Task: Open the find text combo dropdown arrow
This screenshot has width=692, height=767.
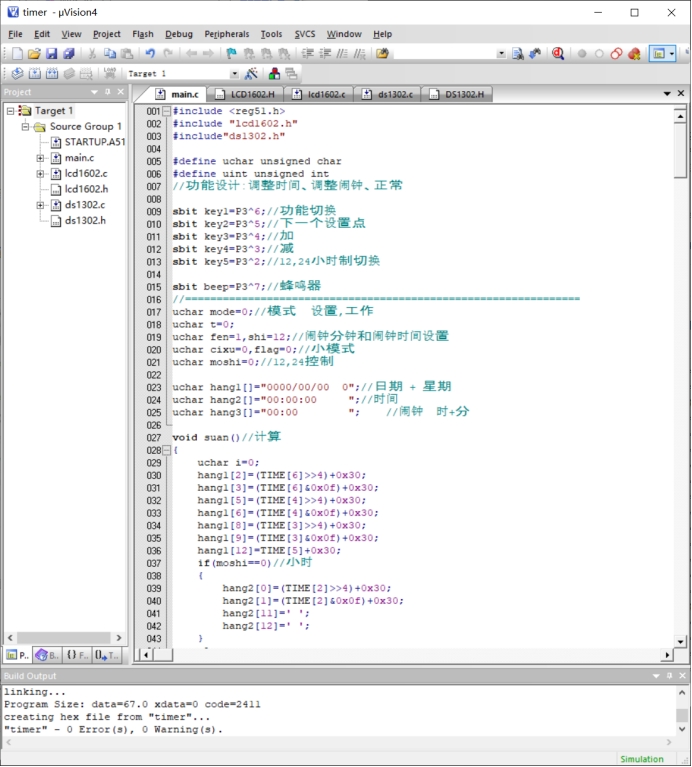Action: (501, 54)
